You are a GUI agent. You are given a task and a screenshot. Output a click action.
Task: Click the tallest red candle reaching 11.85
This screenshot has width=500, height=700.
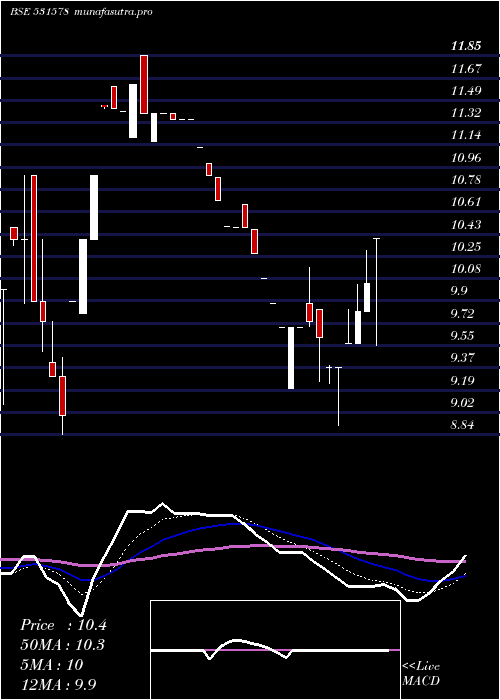pyautogui.click(x=144, y=84)
